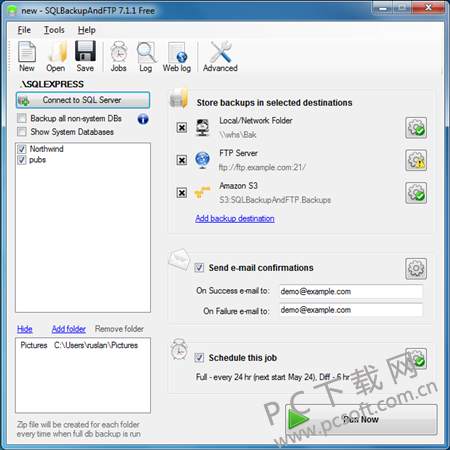Open Local/Network Folder settings gear

coord(416,128)
